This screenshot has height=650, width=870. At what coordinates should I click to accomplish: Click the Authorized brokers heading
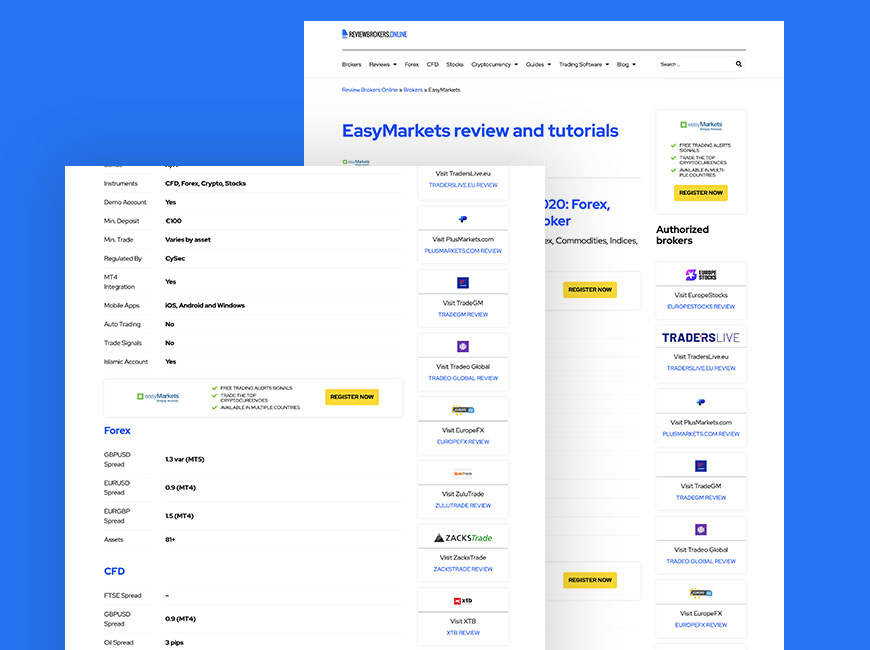pos(682,235)
